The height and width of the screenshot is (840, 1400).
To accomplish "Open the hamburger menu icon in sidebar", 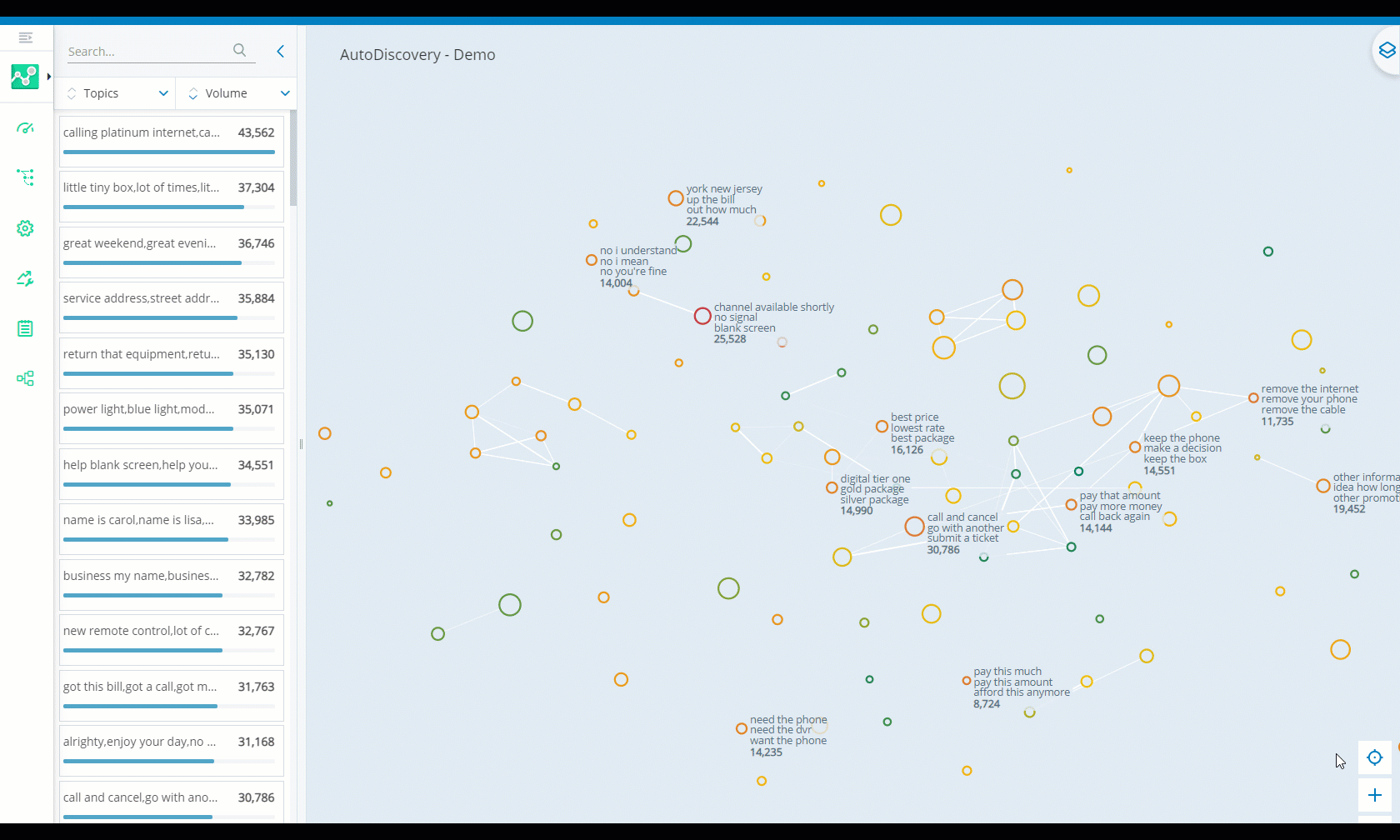I will (x=26, y=37).
